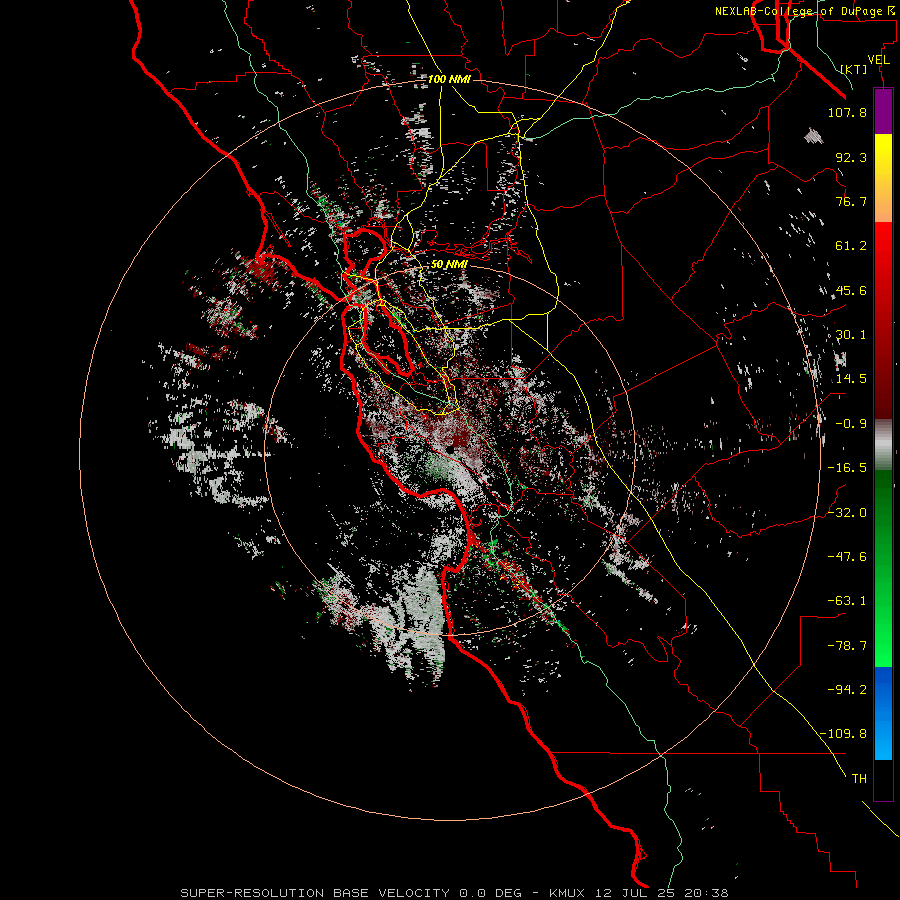900x900 pixels.
Task: Click the 45.6 velocity scale value
Action: tap(851, 290)
